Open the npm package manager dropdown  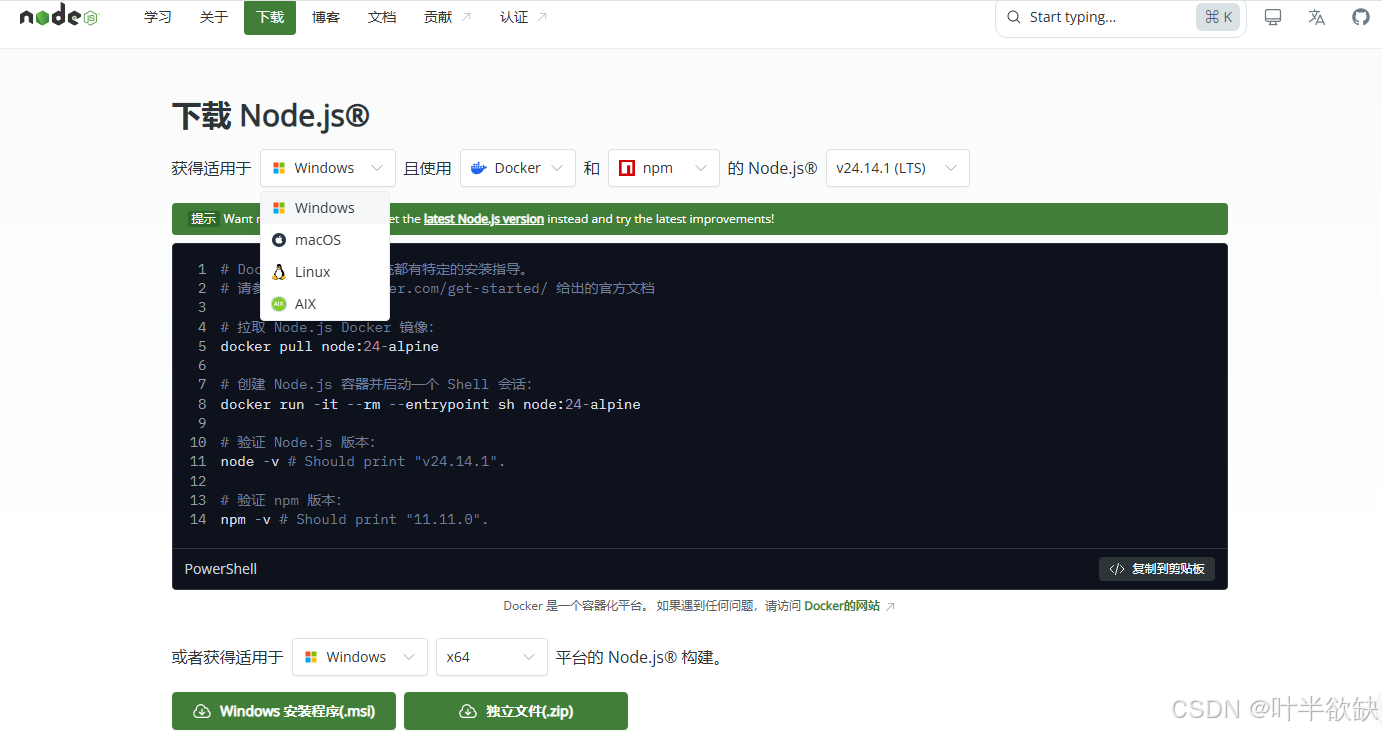(664, 168)
